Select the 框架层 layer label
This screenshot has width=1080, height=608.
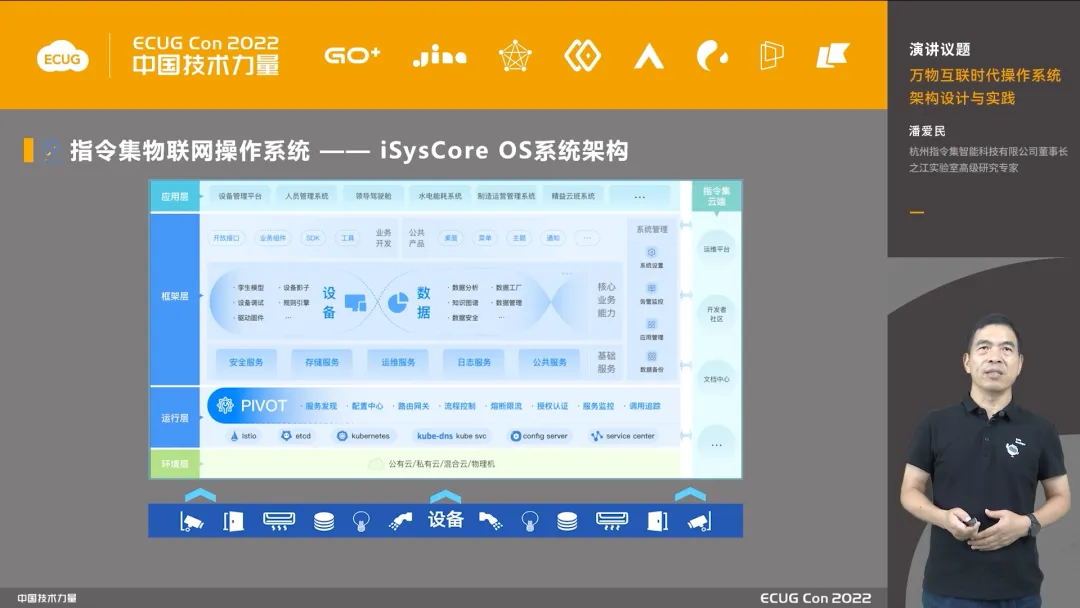[175, 297]
